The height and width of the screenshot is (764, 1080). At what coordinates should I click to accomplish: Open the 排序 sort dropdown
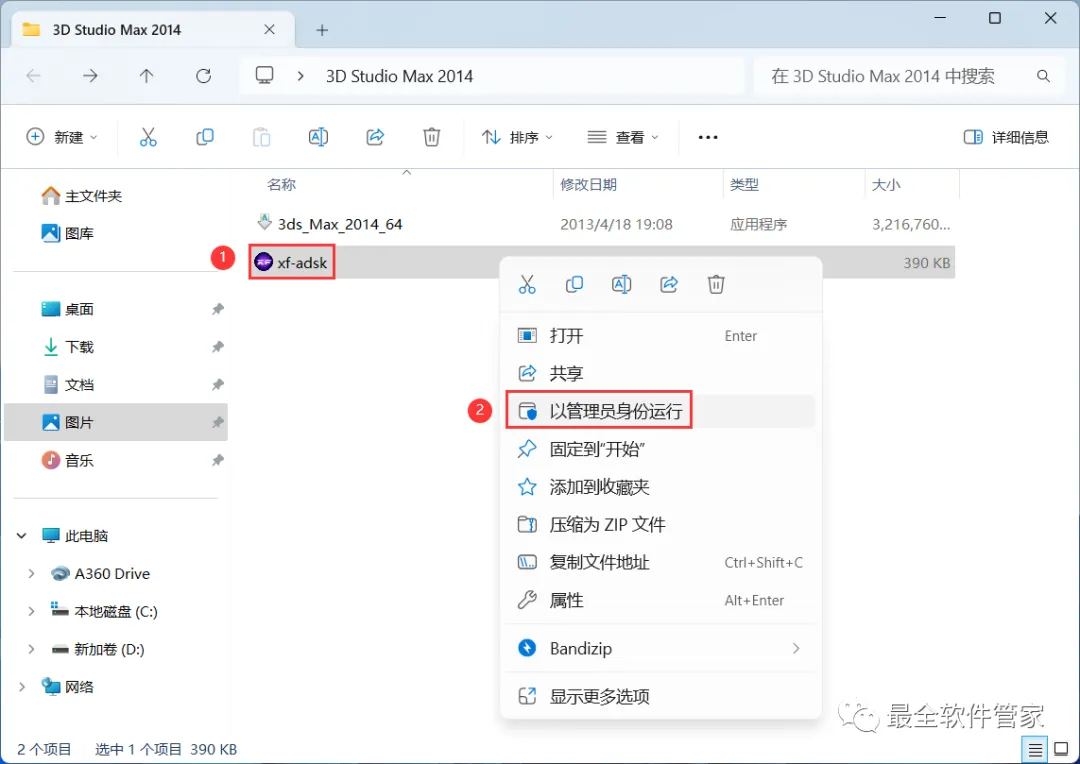(517, 137)
